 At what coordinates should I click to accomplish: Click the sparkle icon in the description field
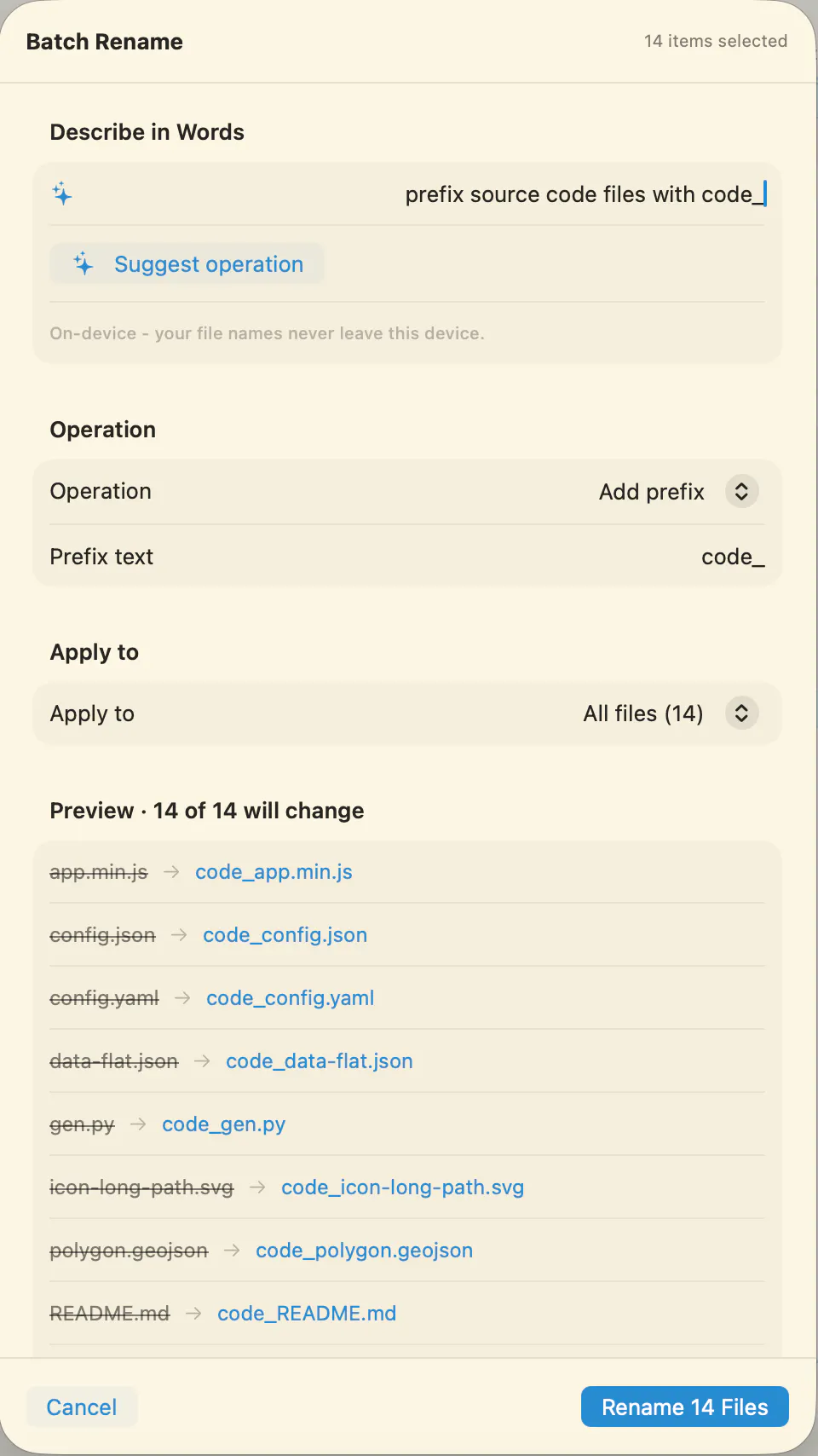click(x=62, y=194)
